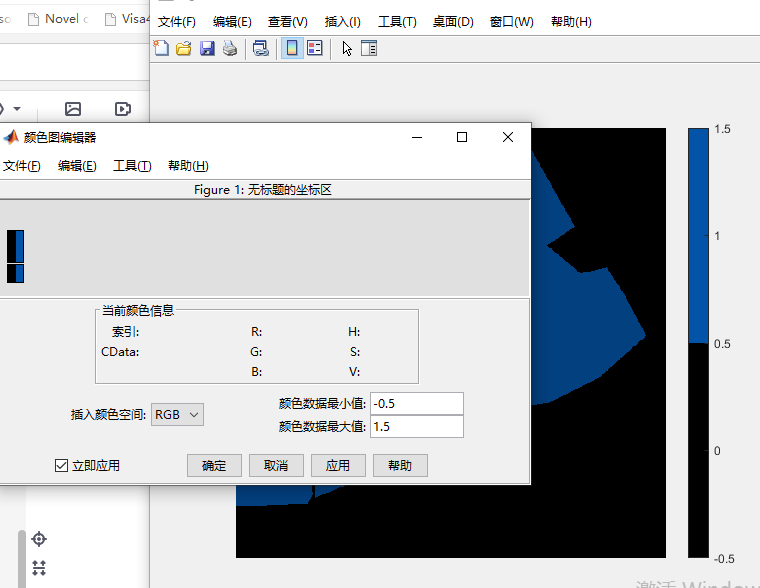Toggle the insert colorbar toolbar icon
Viewport: 760px width, 588px height.
coord(292,48)
